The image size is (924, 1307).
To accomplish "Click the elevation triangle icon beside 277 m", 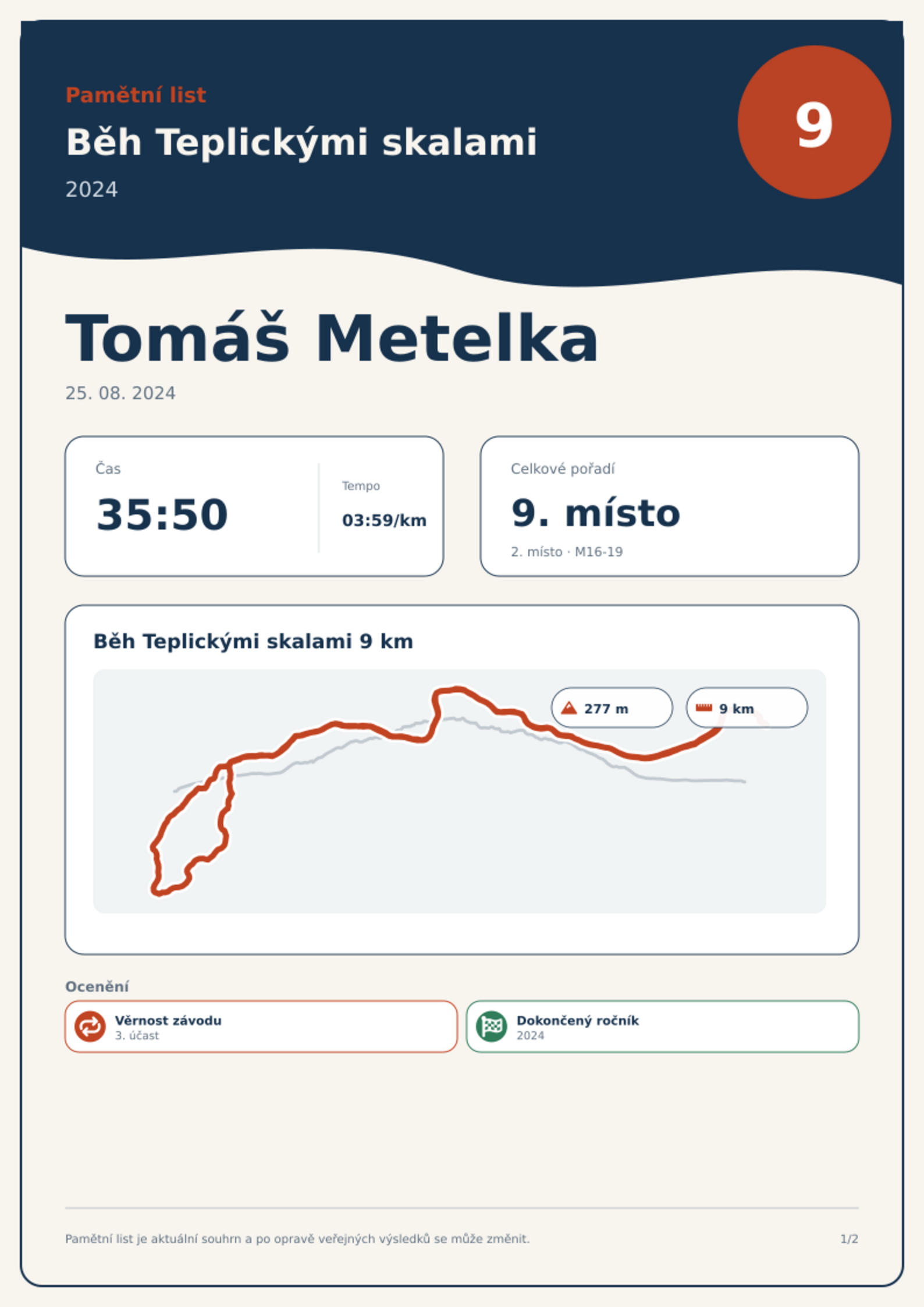I will tap(569, 708).
